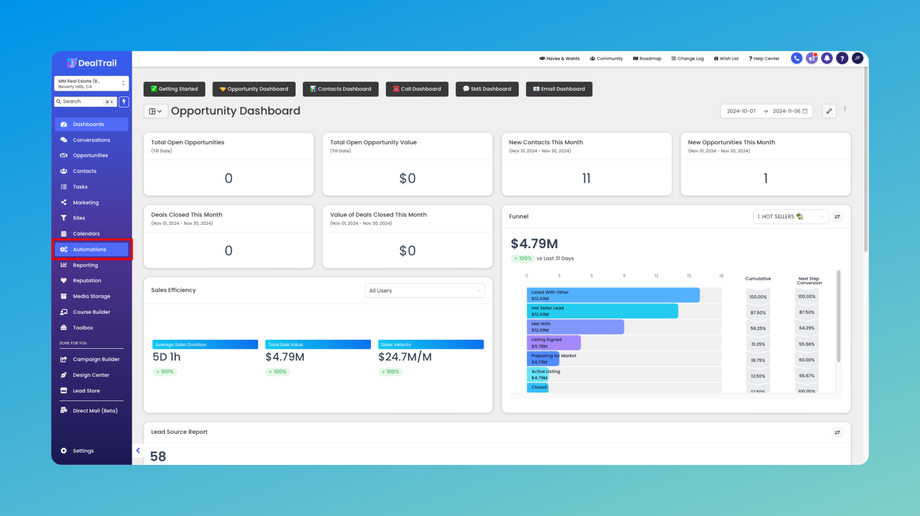The height and width of the screenshot is (516, 920).
Task: Click the funnel swap settings icon
Action: pos(837,217)
